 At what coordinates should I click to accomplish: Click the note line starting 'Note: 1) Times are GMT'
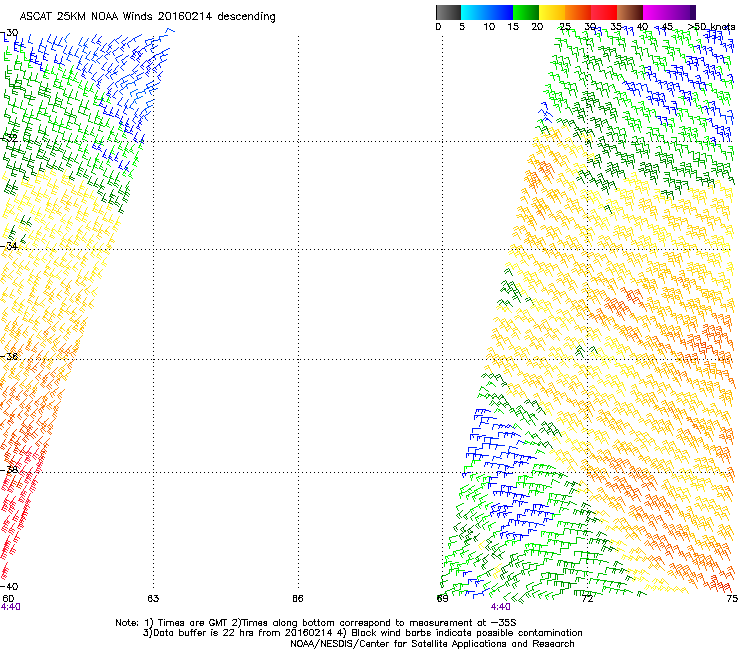point(316,623)
